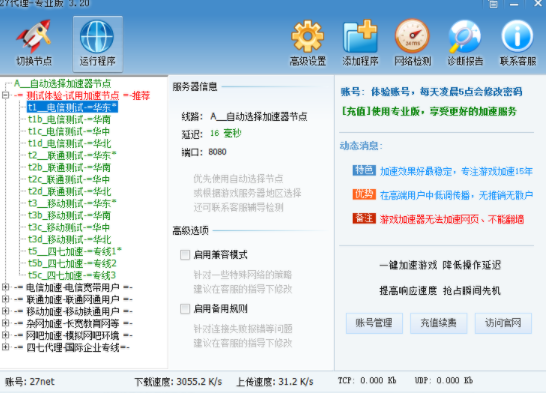
Task: Expand the 网吧加速-模拟网吧环境 group
Action: coord(5,335)
